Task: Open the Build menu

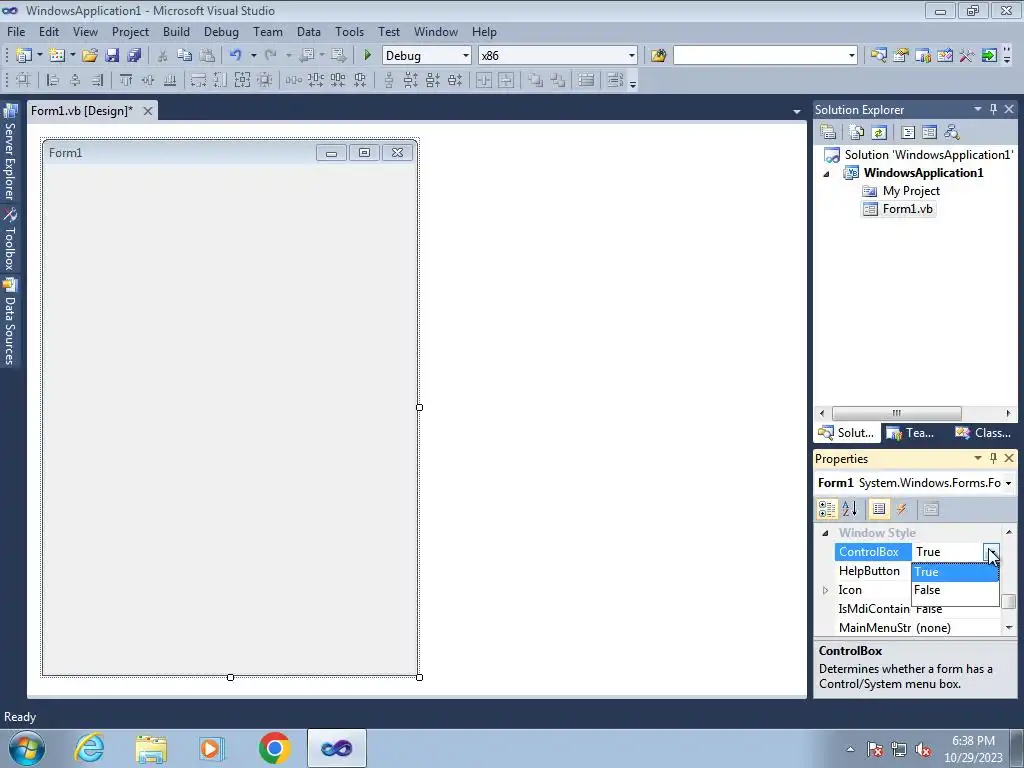Action: coord(176,31)
